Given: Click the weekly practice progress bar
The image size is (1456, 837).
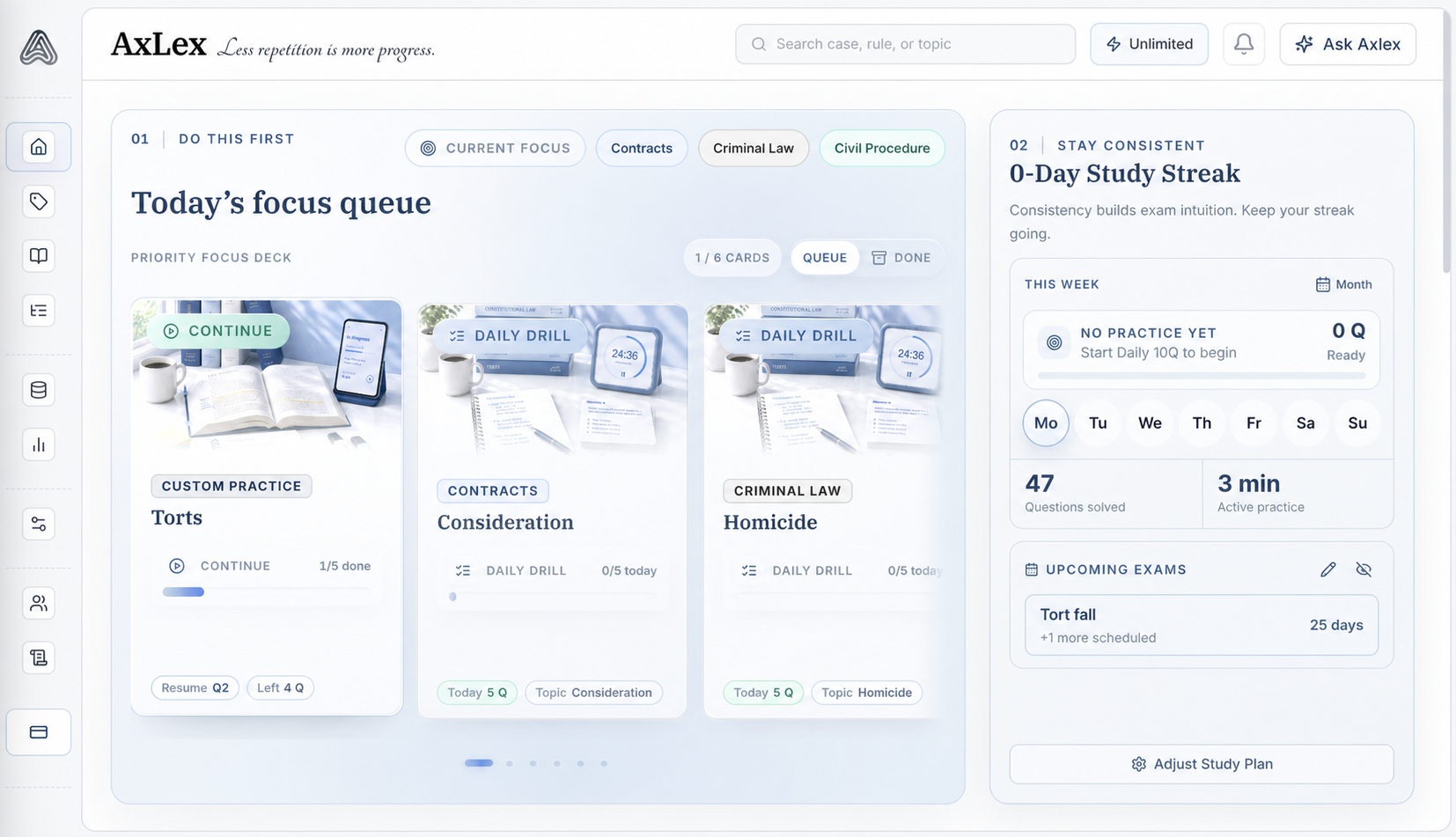Looking at the screenshot, I should pos(1202,376).
